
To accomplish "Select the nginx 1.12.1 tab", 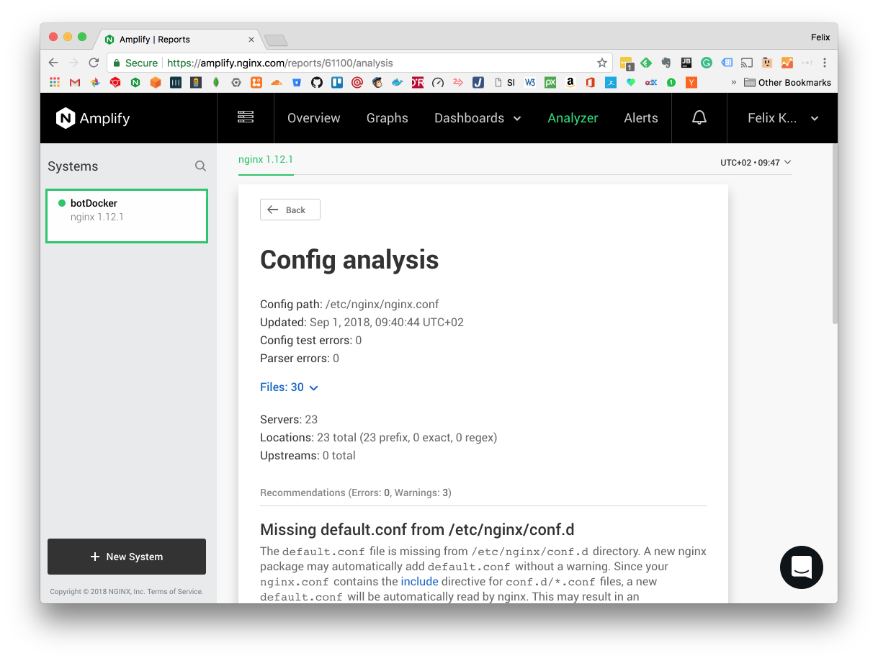I will tap(265, 159).
